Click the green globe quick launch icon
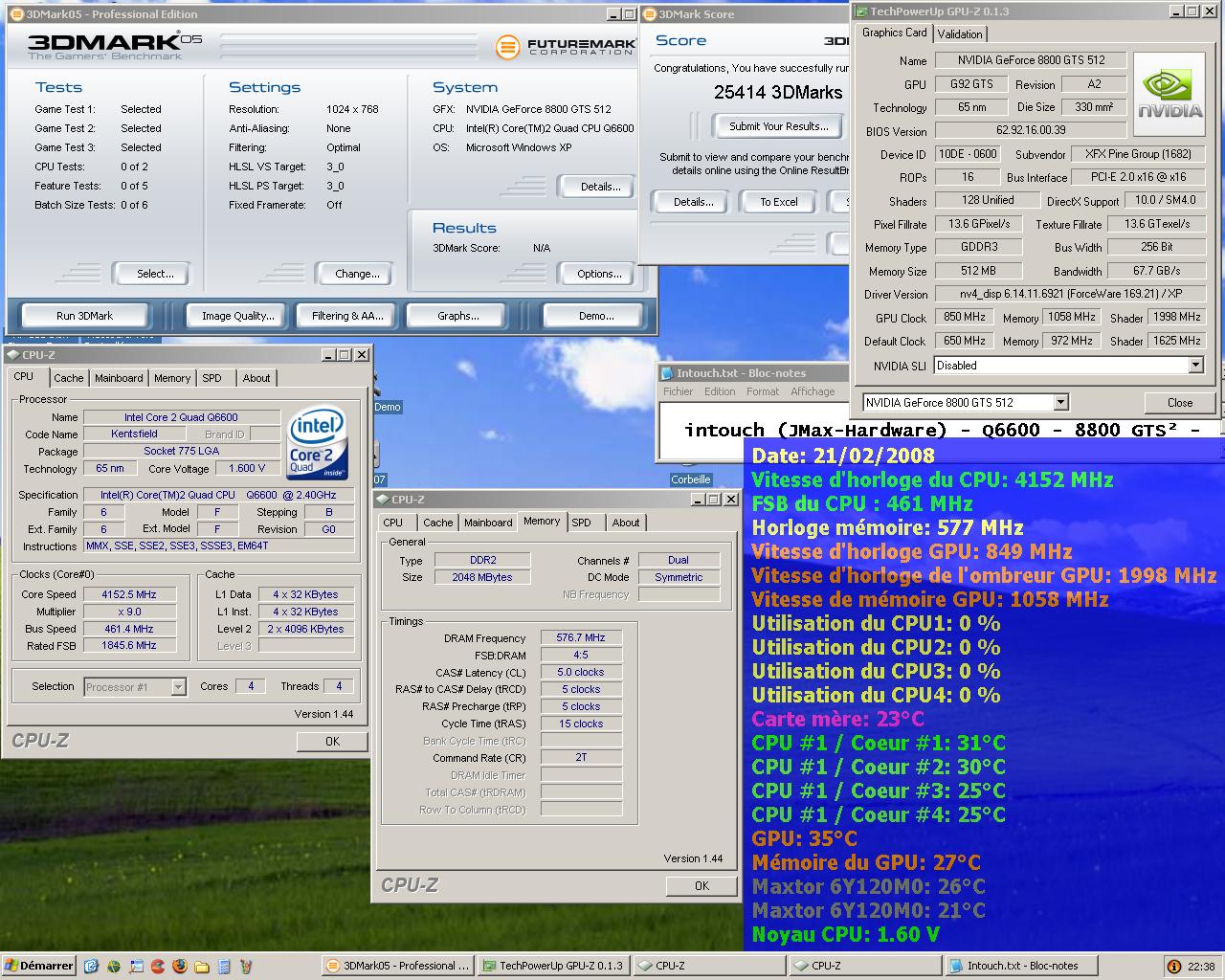Viewport: 1225px width, 980px height. point(114,967)
